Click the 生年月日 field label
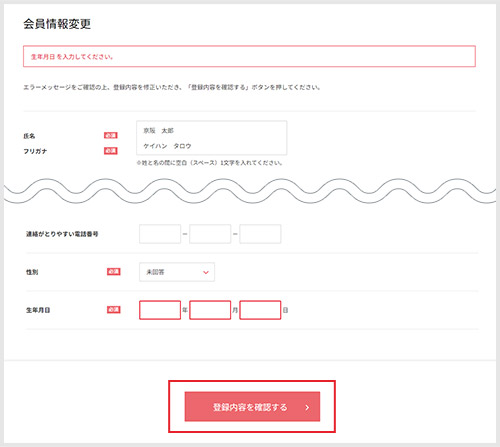 (38, 310)
